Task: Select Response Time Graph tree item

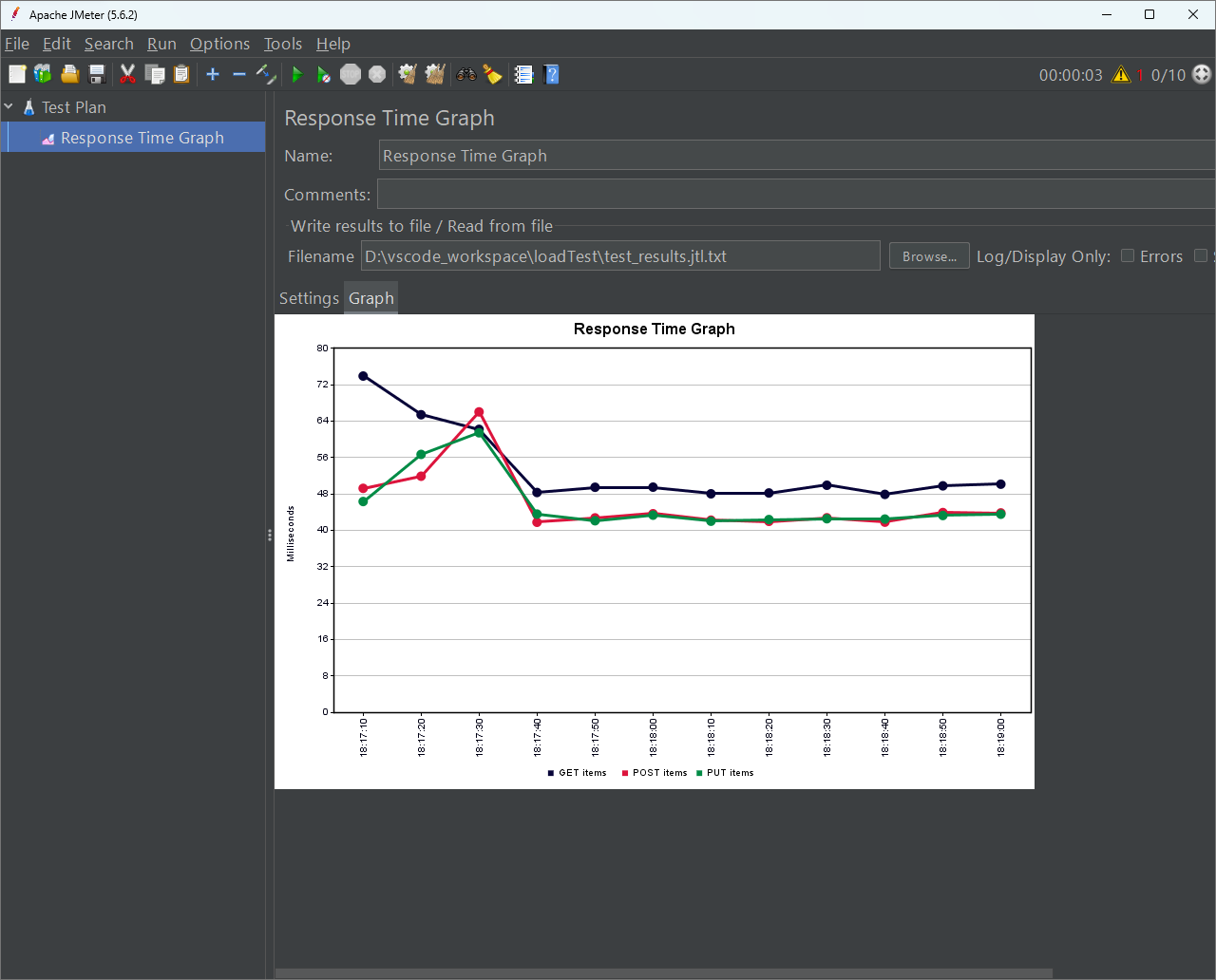Action: coord(142,138)
